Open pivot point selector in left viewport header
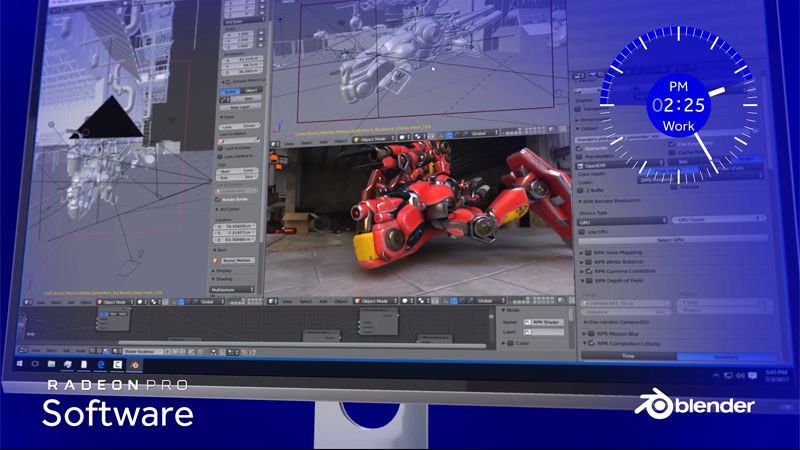800x450 pixels. (156, 302)
